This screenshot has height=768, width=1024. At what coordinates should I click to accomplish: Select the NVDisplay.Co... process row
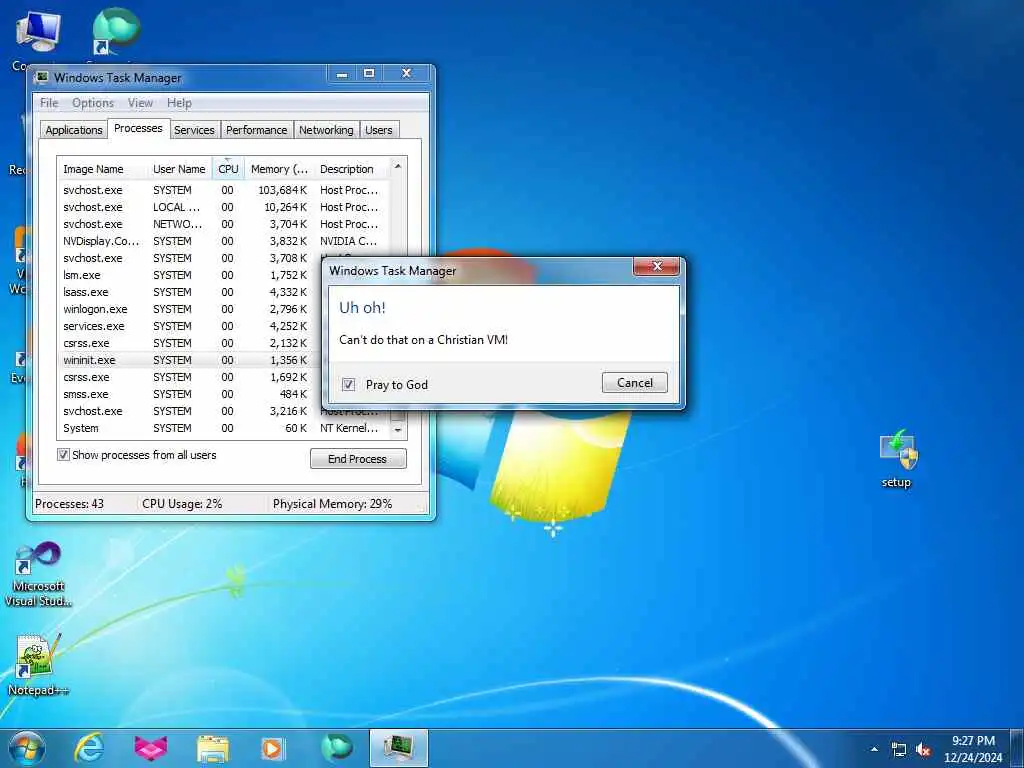223,241
